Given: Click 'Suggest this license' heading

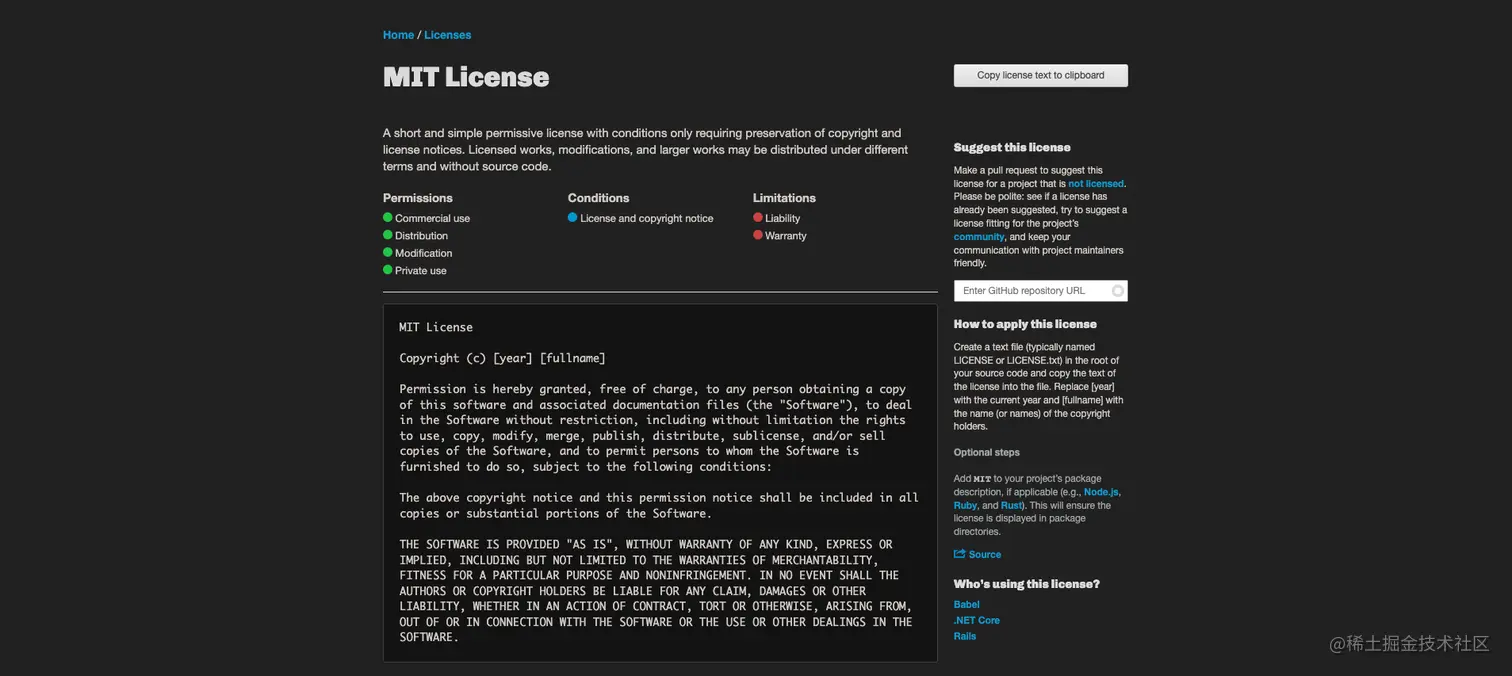Looking at the screenshot, I should pos(1012,147).
